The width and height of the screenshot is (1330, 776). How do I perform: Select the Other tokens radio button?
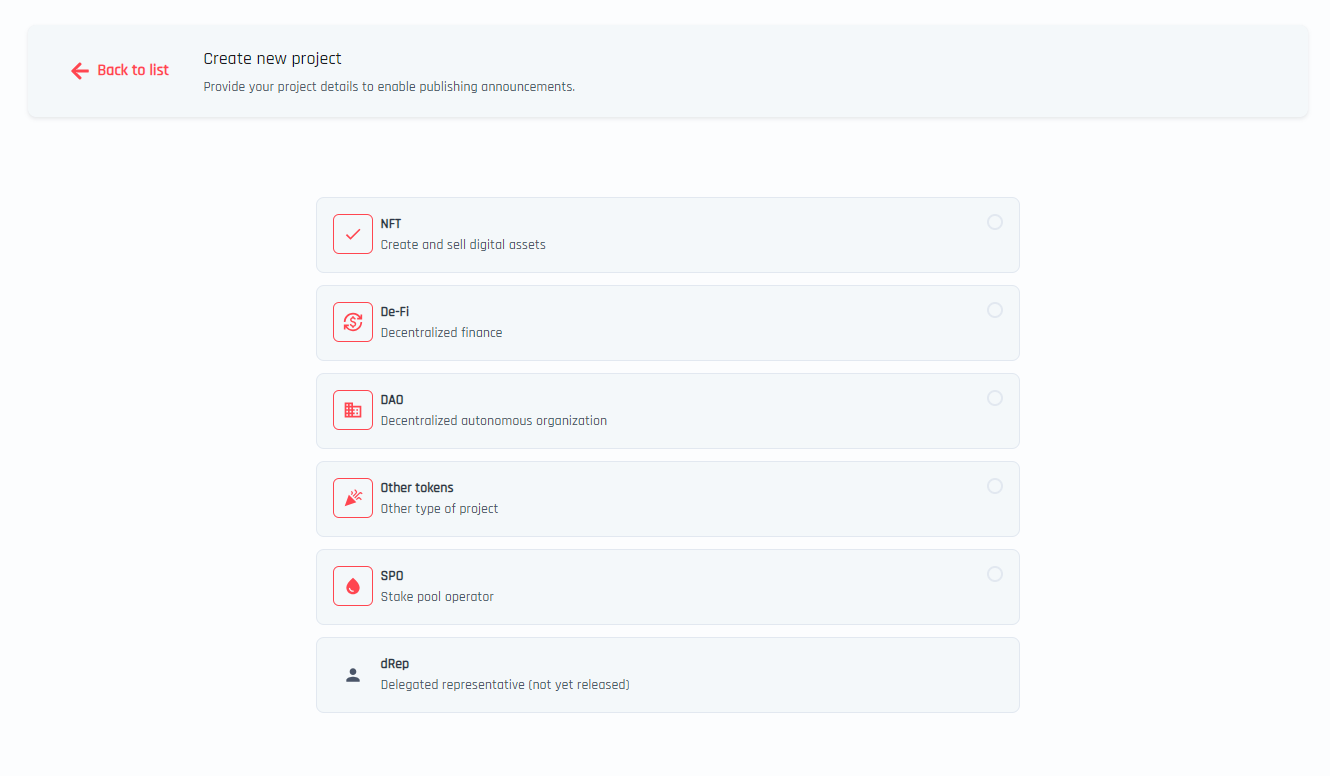coord(995,486)
